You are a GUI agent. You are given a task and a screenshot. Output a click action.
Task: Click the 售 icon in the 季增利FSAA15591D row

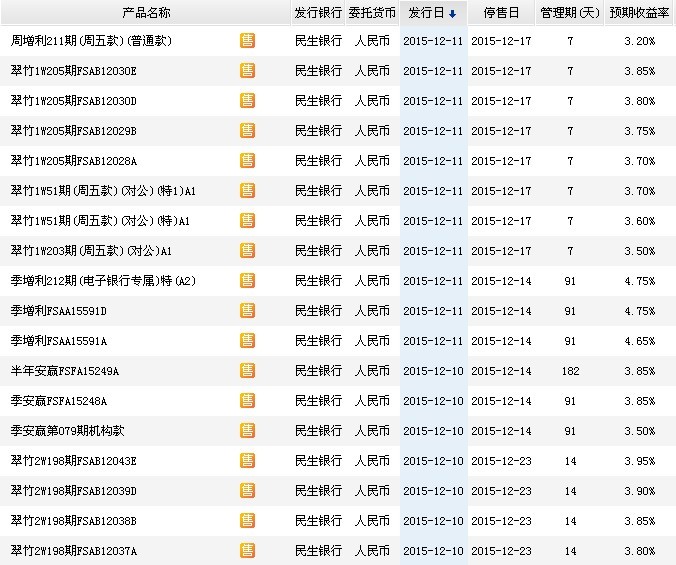pos(247,311)
